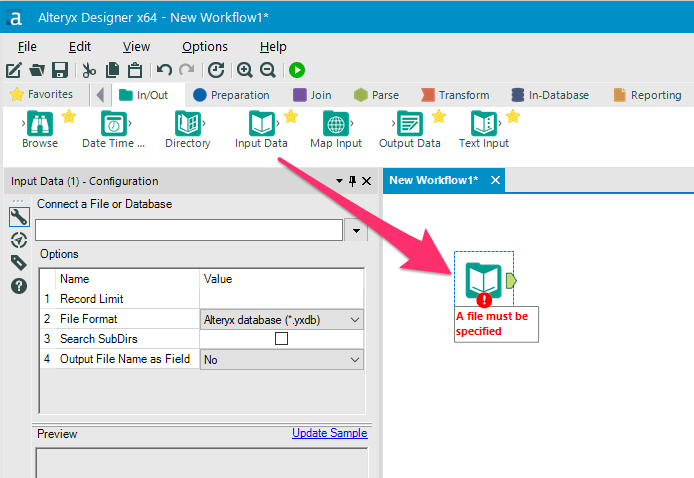
Task: Toggle favorite star on Input Data tool
Action: [x=291, y=116]
